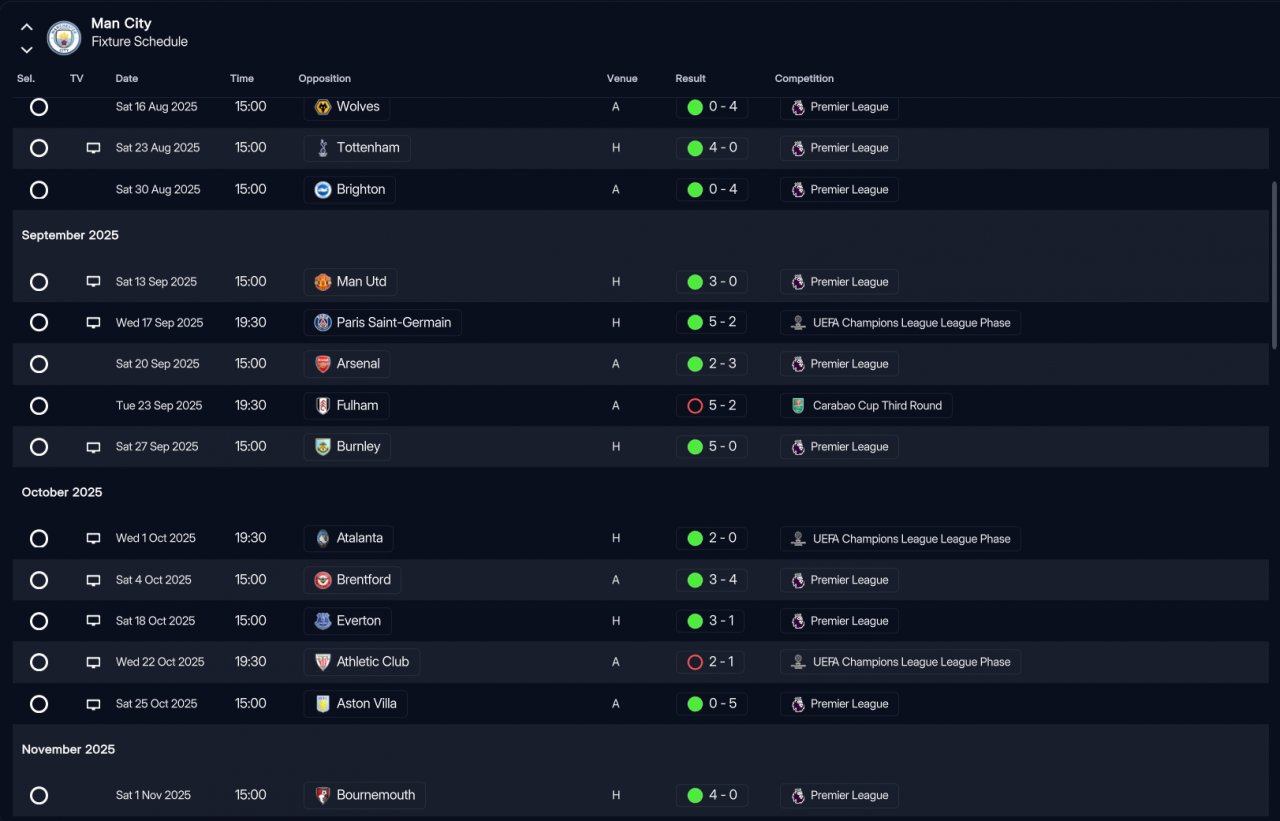1280x821 pixels.
Task: Go to previous club with up chevron
Action: pyautogui.click(x=27, y=27)
